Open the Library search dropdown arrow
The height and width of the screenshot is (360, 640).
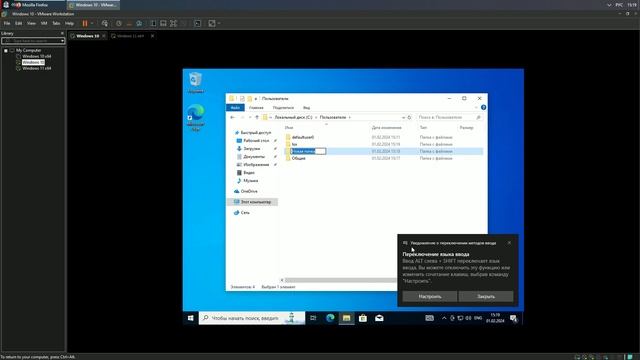[x=62, y=41]
